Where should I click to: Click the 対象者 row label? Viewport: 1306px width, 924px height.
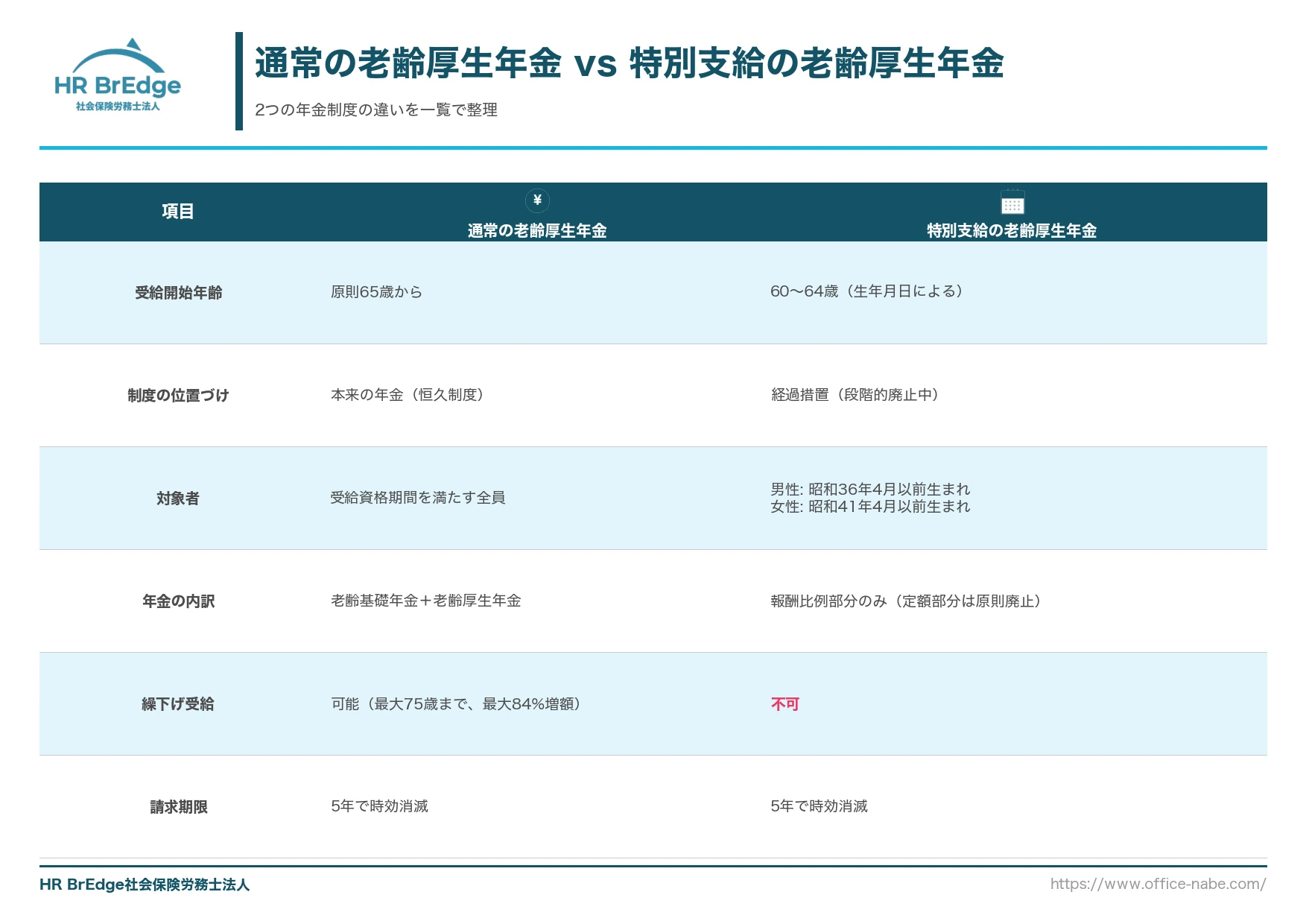point(178,499)
